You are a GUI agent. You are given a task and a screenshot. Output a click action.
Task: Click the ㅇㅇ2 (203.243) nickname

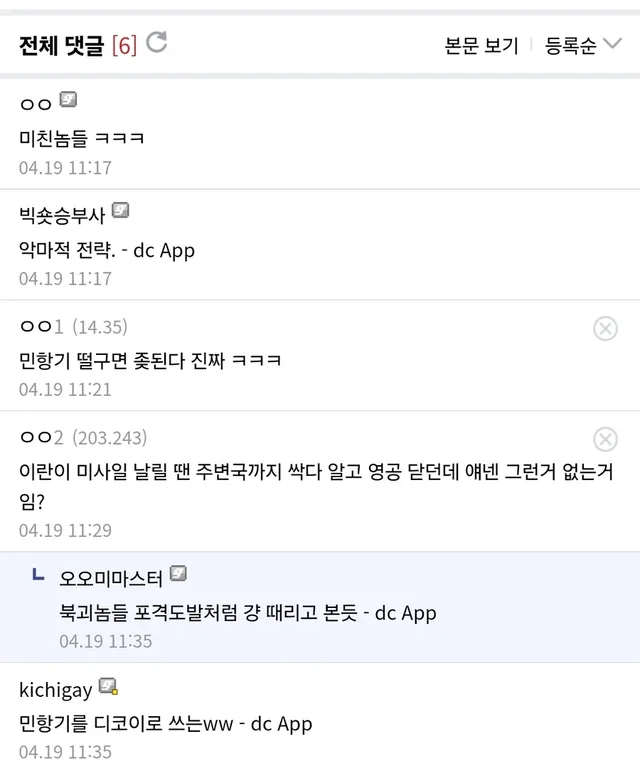pyautogui.click(x=42, y=438)
